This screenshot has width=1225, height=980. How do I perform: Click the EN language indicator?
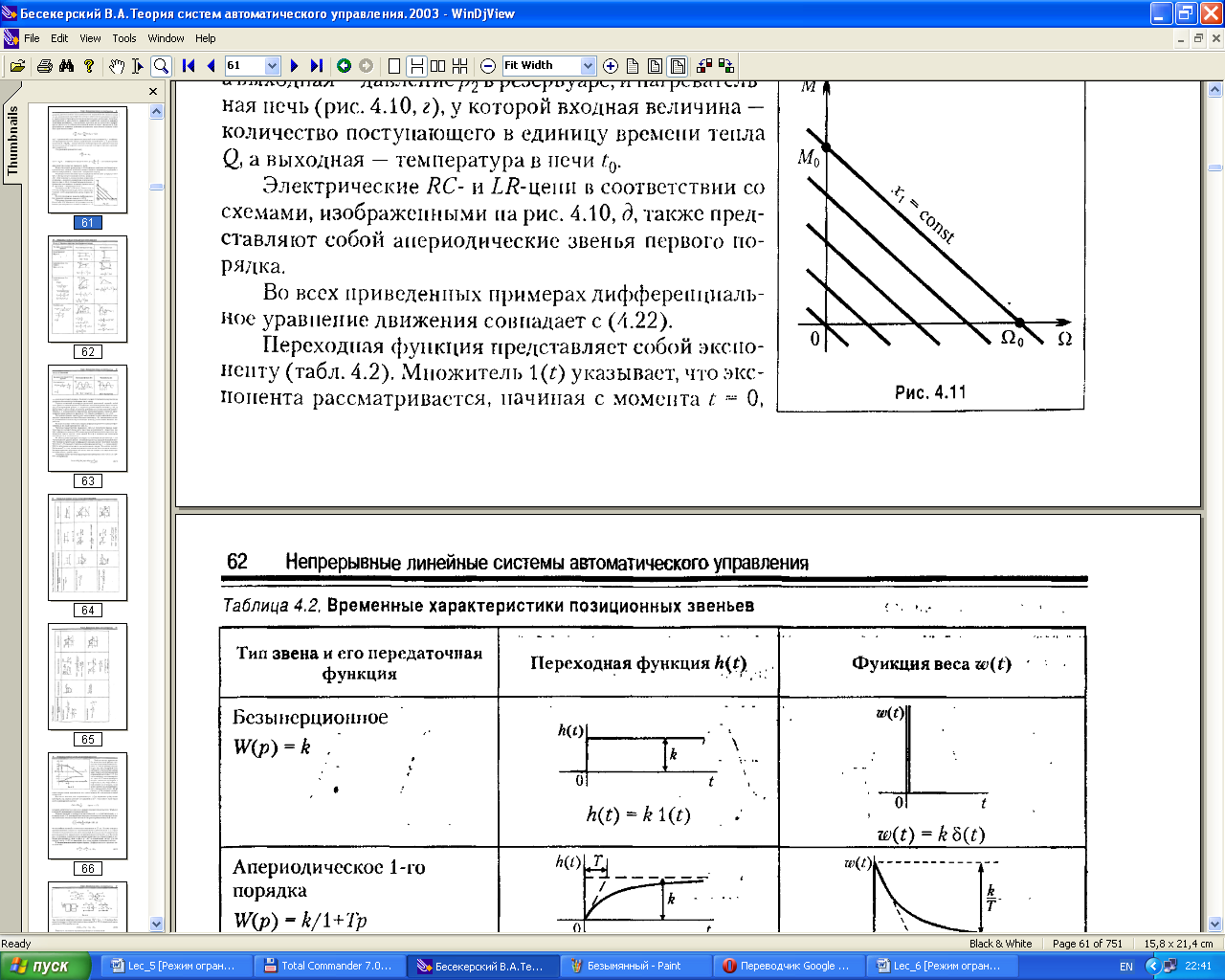click(x=1126, y=967)
